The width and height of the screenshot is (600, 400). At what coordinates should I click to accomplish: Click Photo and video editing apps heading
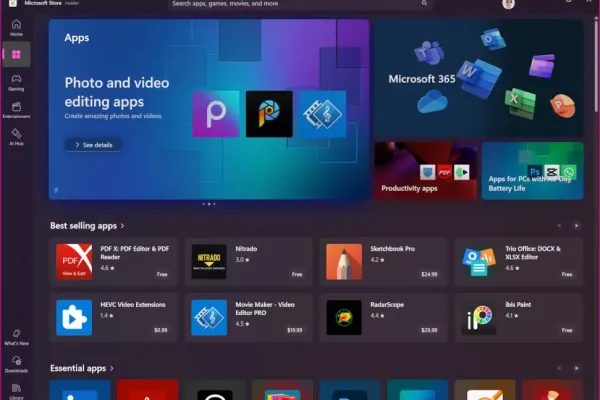(x=117, y=92)
